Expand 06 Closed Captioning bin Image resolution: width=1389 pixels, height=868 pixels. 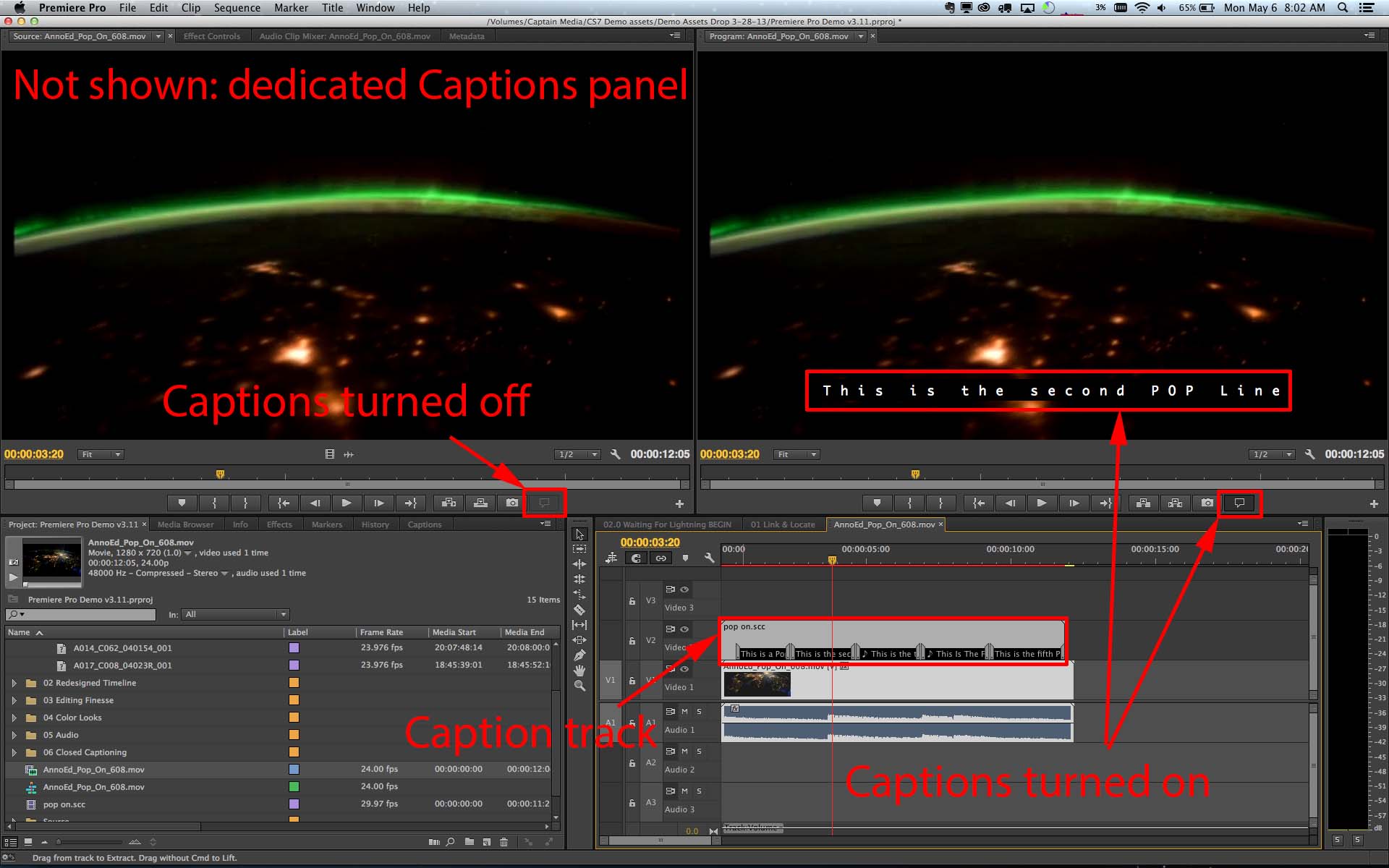point(14,752)
